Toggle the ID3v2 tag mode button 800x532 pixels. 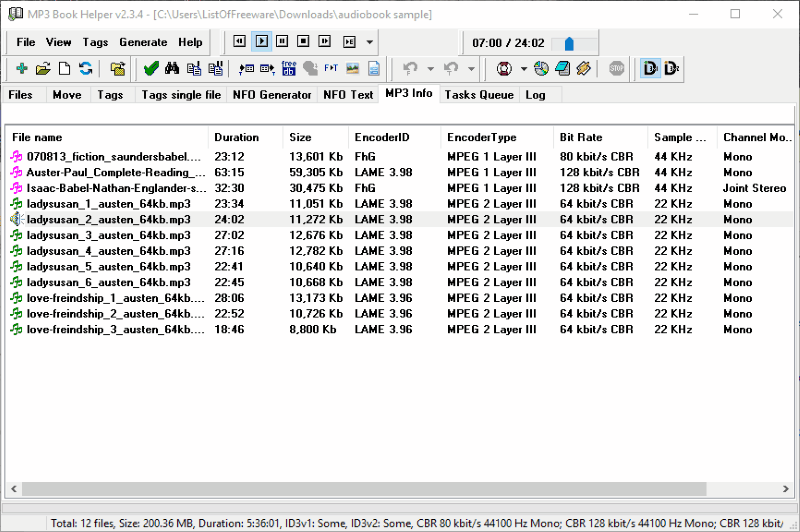click(x=671, y=68)
